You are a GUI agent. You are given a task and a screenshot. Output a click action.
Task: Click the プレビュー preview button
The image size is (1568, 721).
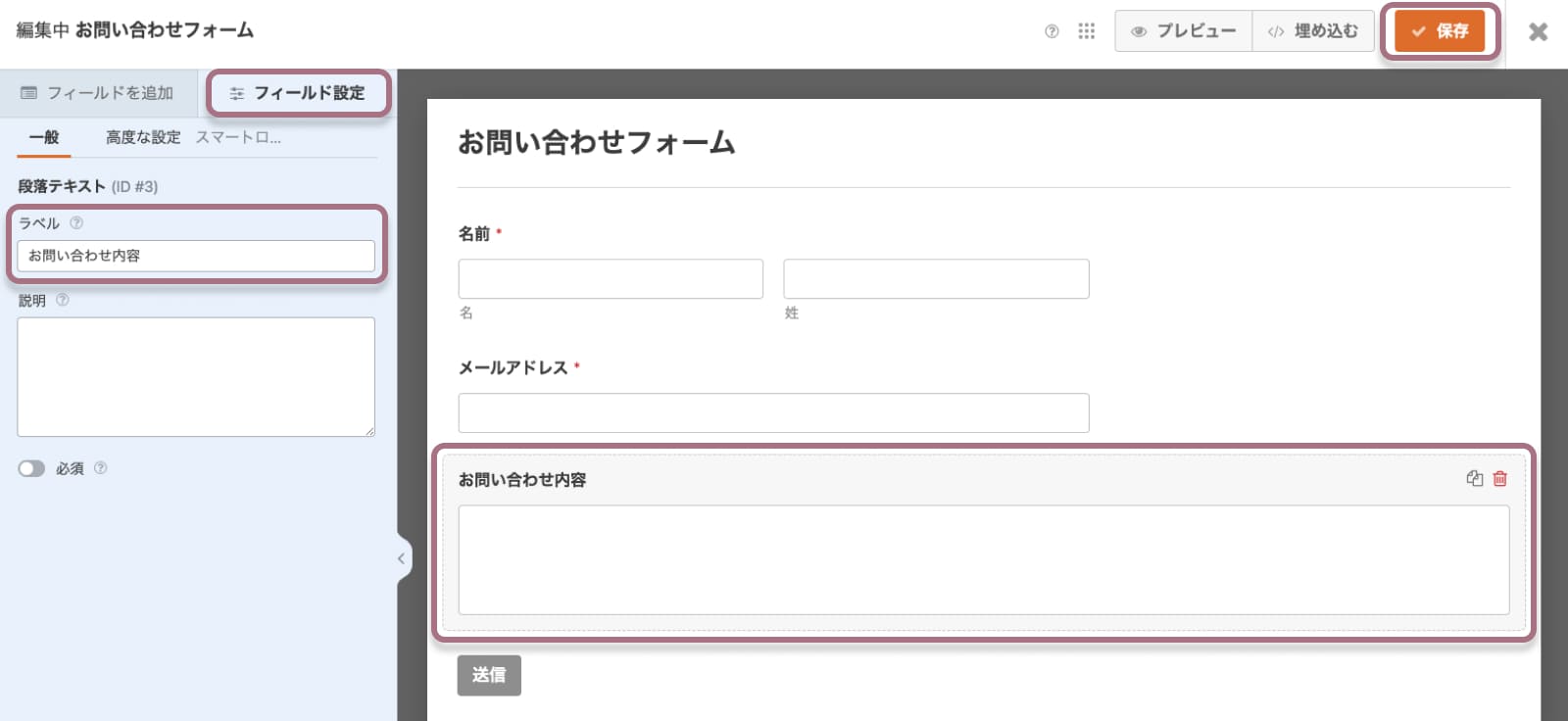point(1183,31)
